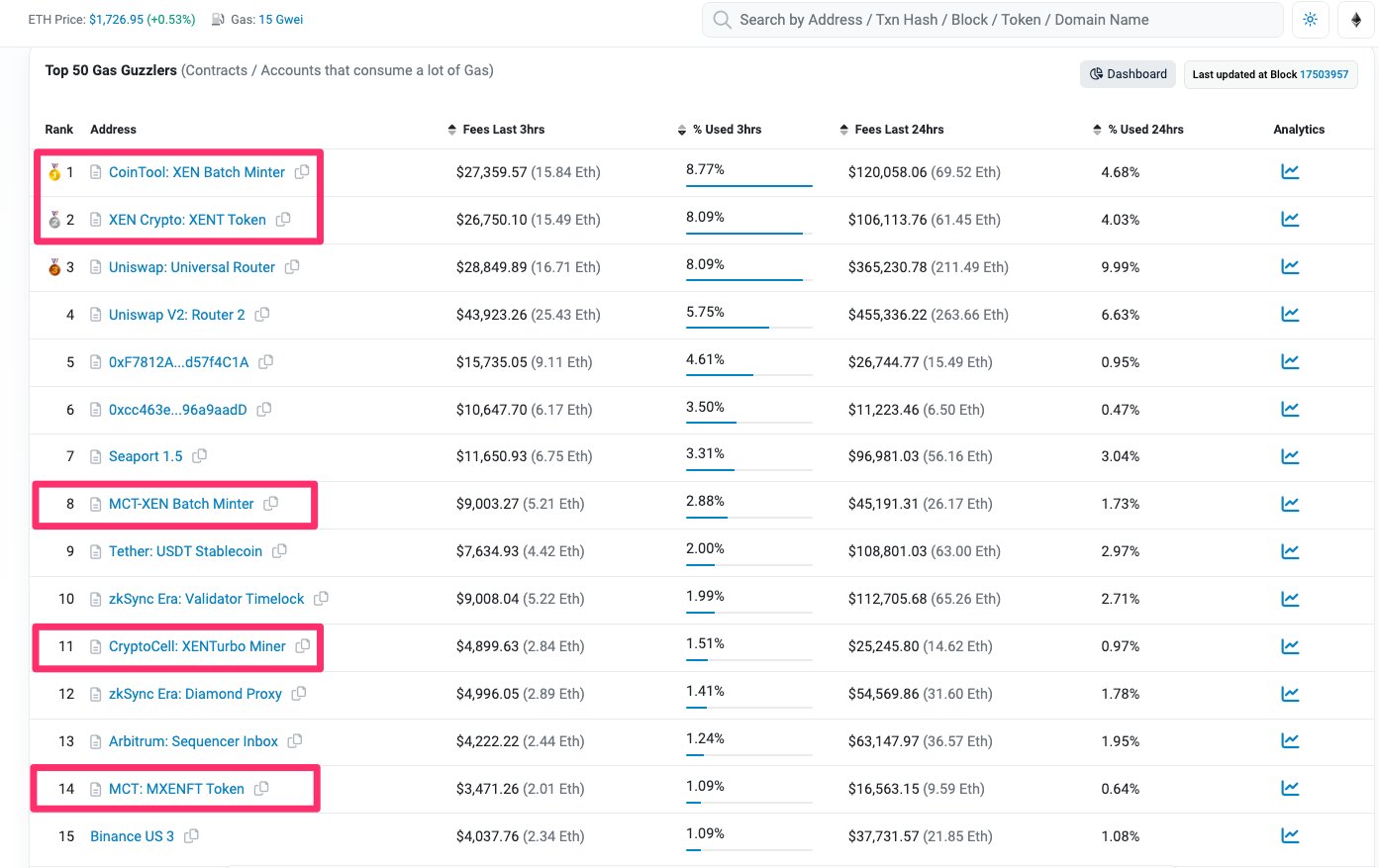1379x868 pixels.
Task: Open CryptoCell: XENTurbo Miner address
Action: tap(197, 646)
